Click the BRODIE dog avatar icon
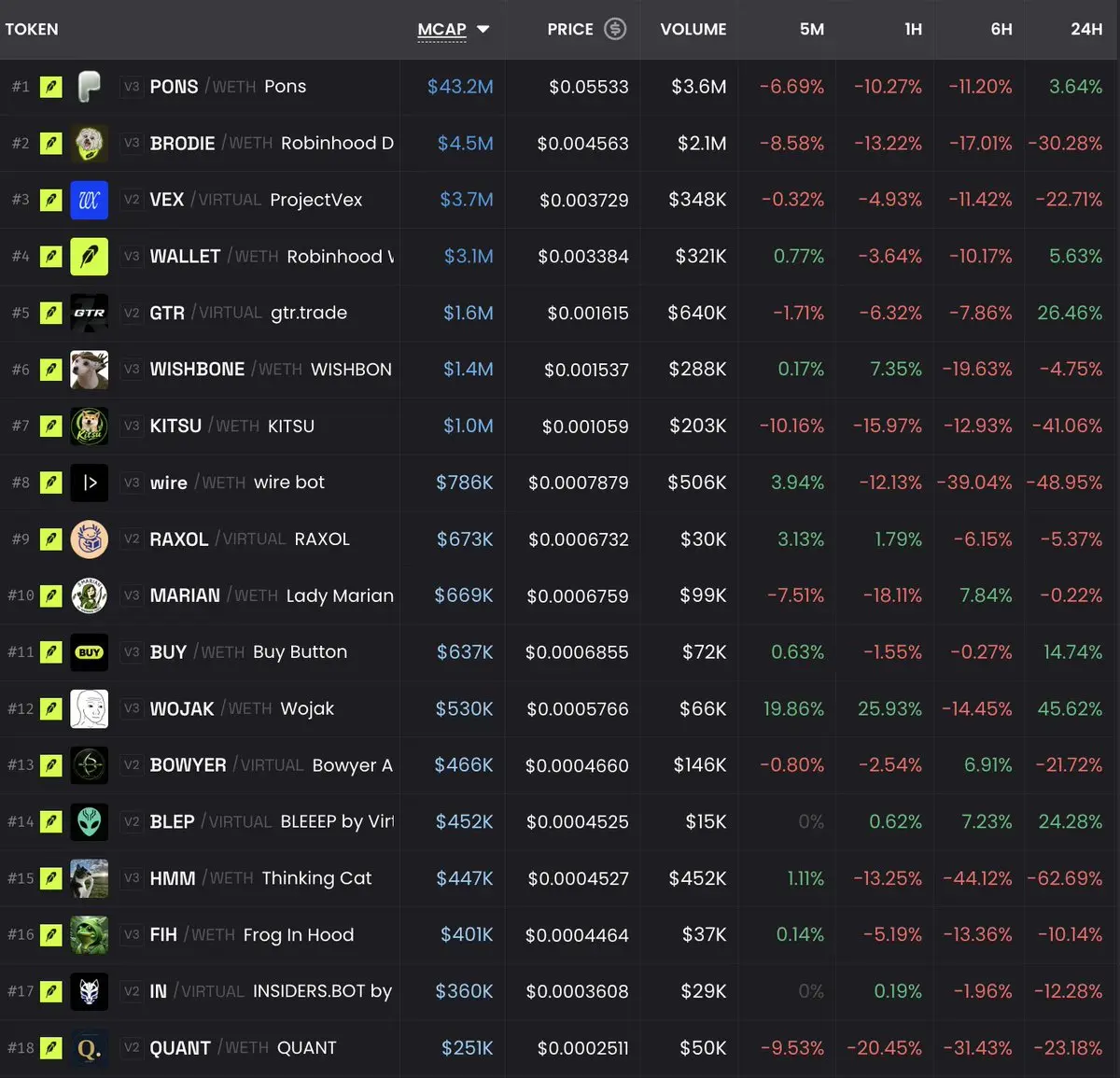Image resolution: width=1120 pixels, height=1078 pixels. point(90,143)
